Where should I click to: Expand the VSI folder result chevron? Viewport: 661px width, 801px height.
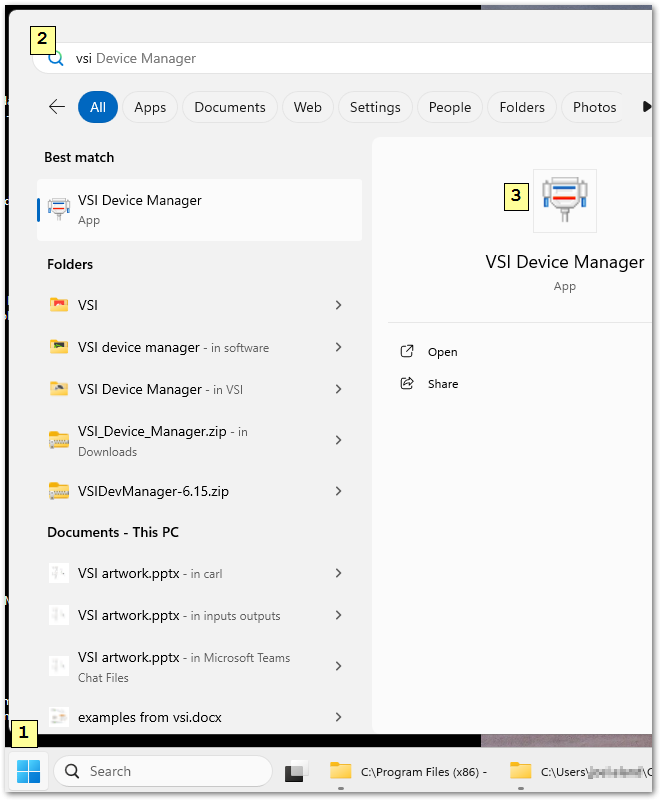[338, 305]
